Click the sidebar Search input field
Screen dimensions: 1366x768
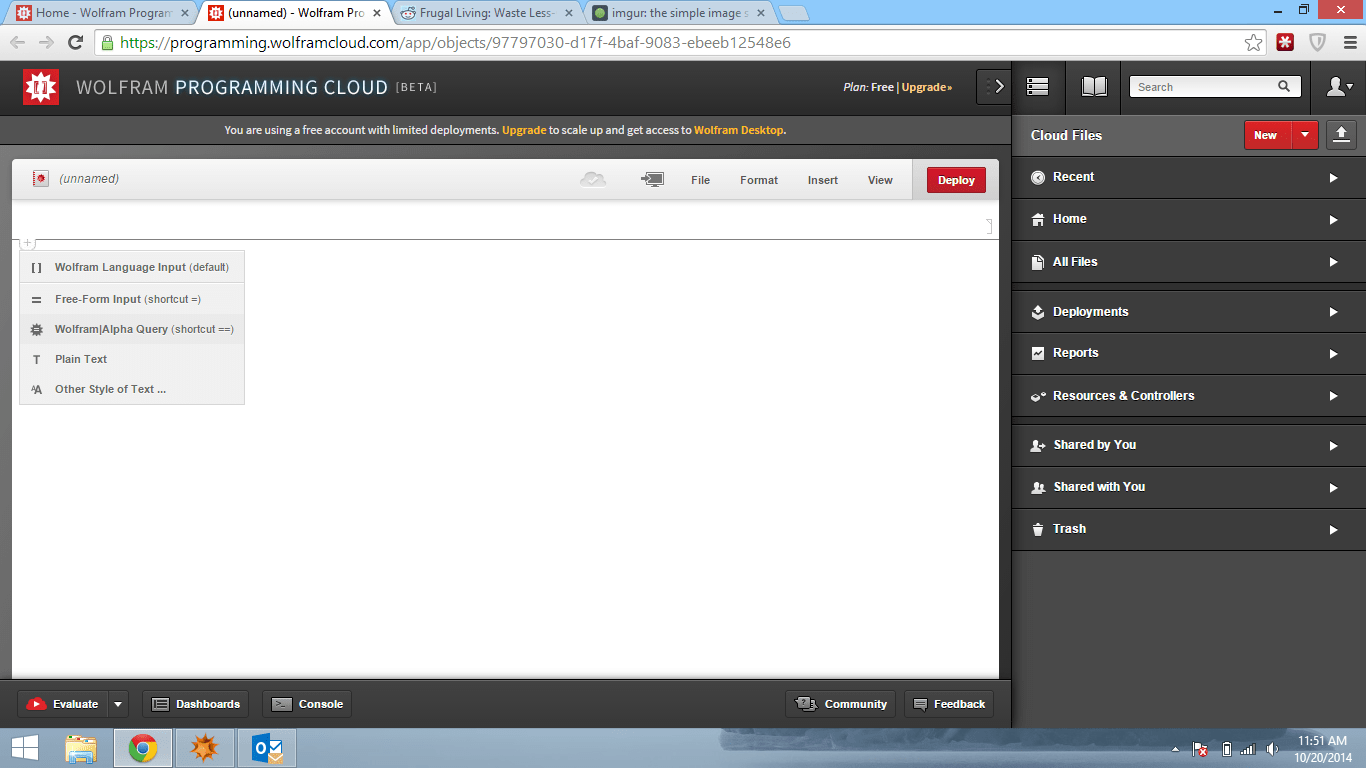[1203, 87]
